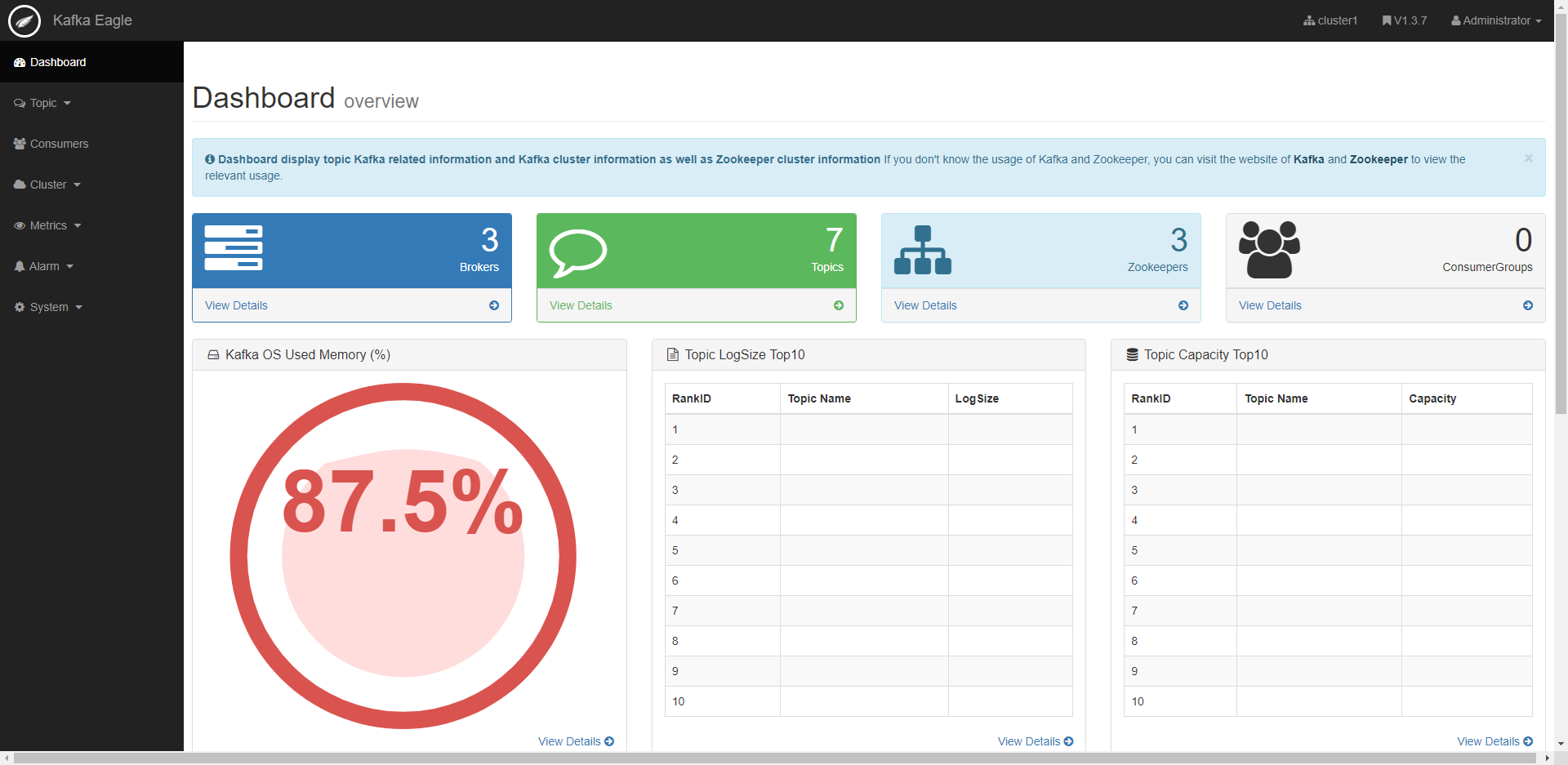Screen dimensions: 1568x765
Task: Click the arrow icon in Brokers card footer
Action: 494,305
